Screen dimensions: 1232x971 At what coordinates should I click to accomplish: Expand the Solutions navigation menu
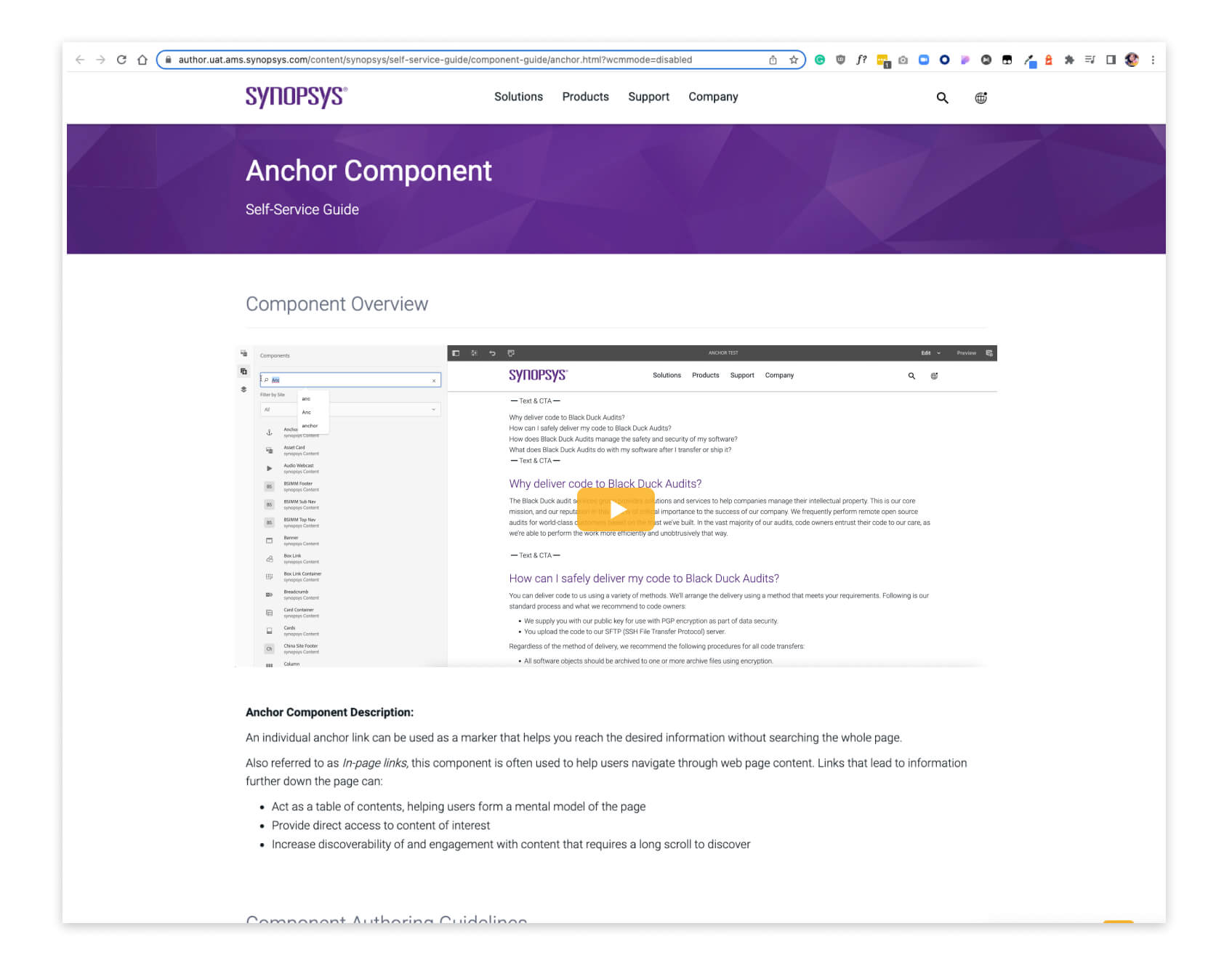coord(518,97)
